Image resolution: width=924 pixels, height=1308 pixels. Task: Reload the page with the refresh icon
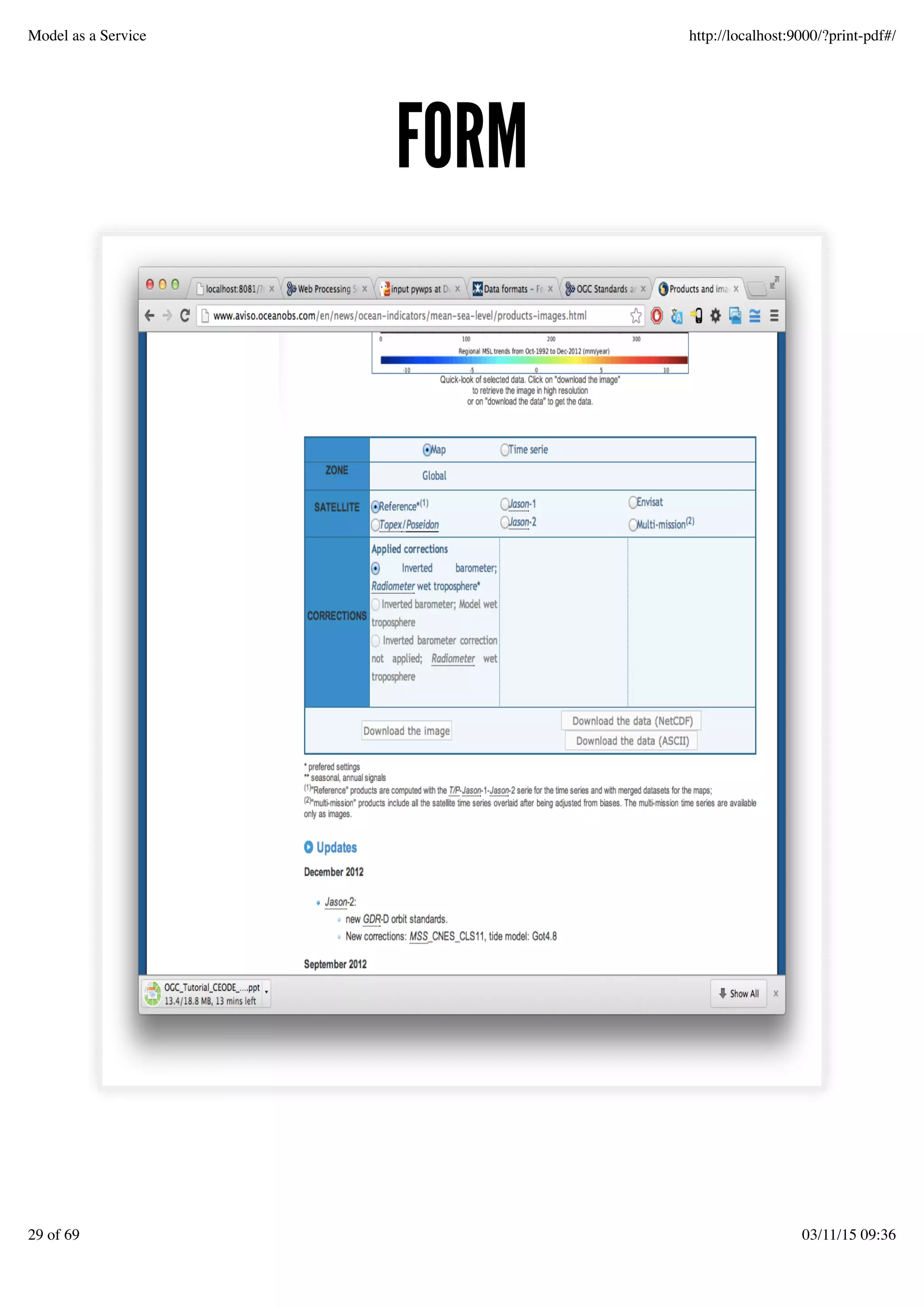pyautogui.click(x=185, y=315)
